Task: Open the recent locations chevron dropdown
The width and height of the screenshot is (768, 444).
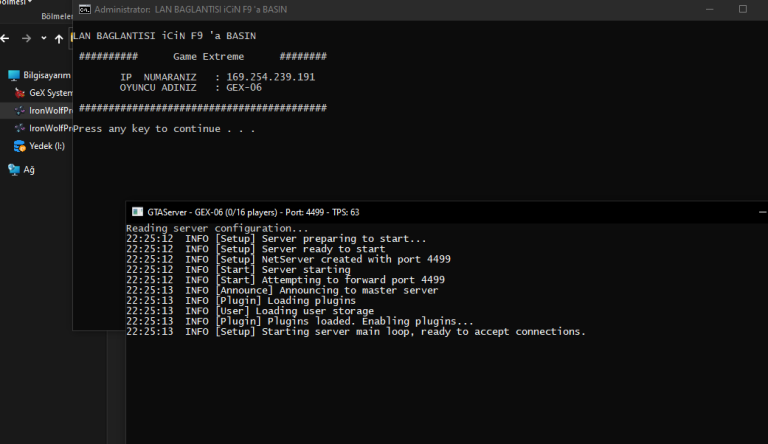Action: pos(44,38)
